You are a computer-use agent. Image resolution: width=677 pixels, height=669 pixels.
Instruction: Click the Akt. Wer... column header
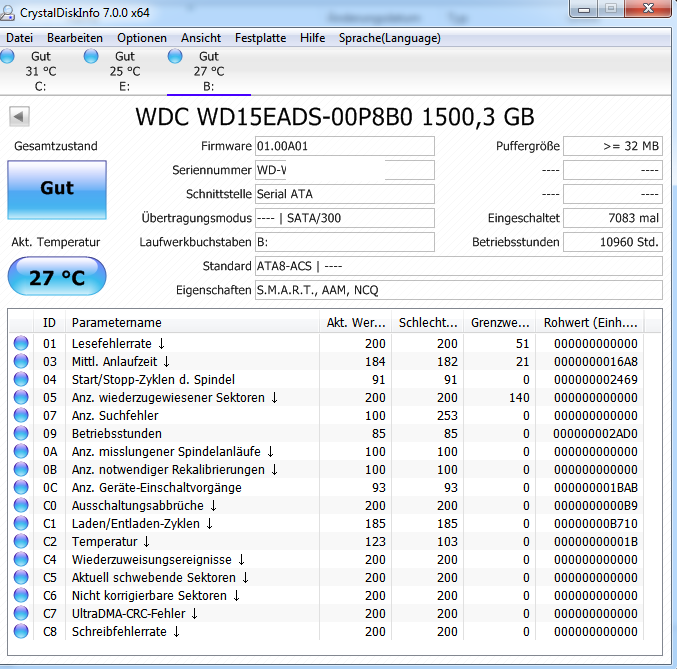coord(356,323)
